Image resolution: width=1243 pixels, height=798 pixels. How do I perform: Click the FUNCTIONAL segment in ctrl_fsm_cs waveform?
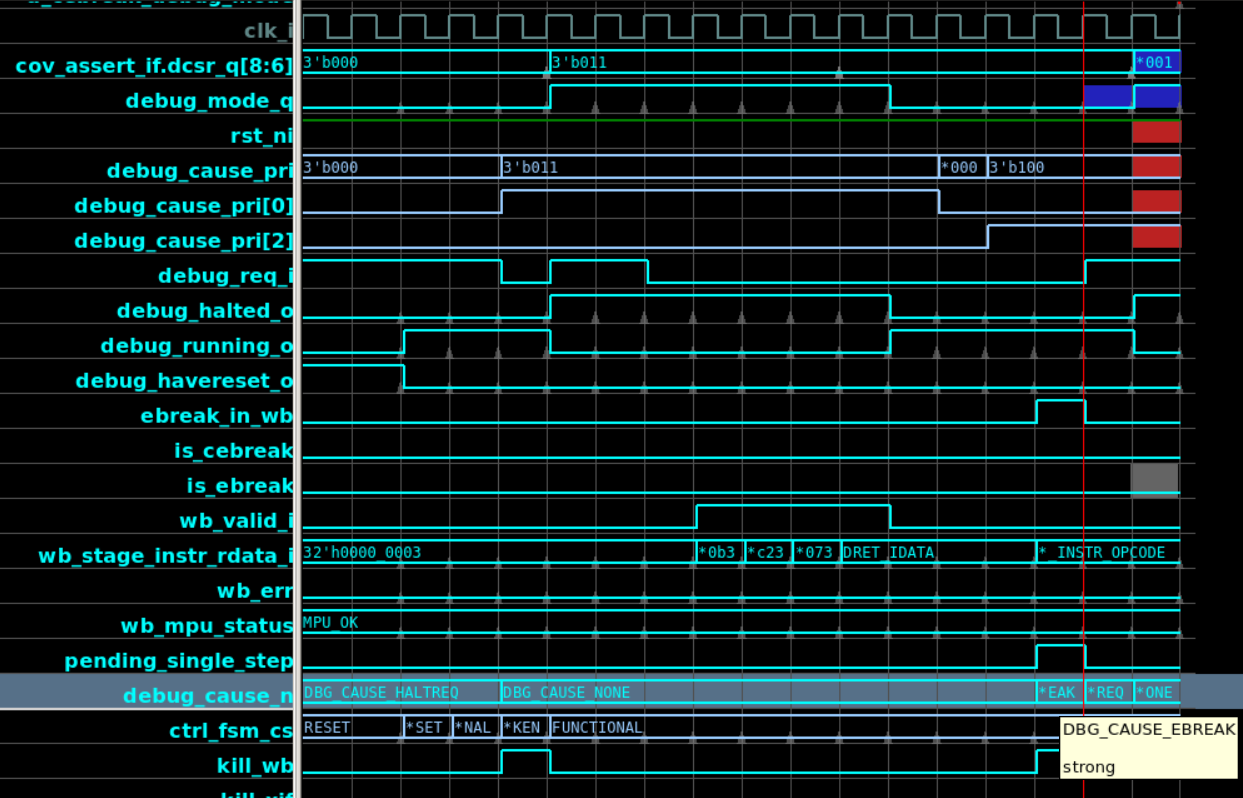(x=600, y=727)
